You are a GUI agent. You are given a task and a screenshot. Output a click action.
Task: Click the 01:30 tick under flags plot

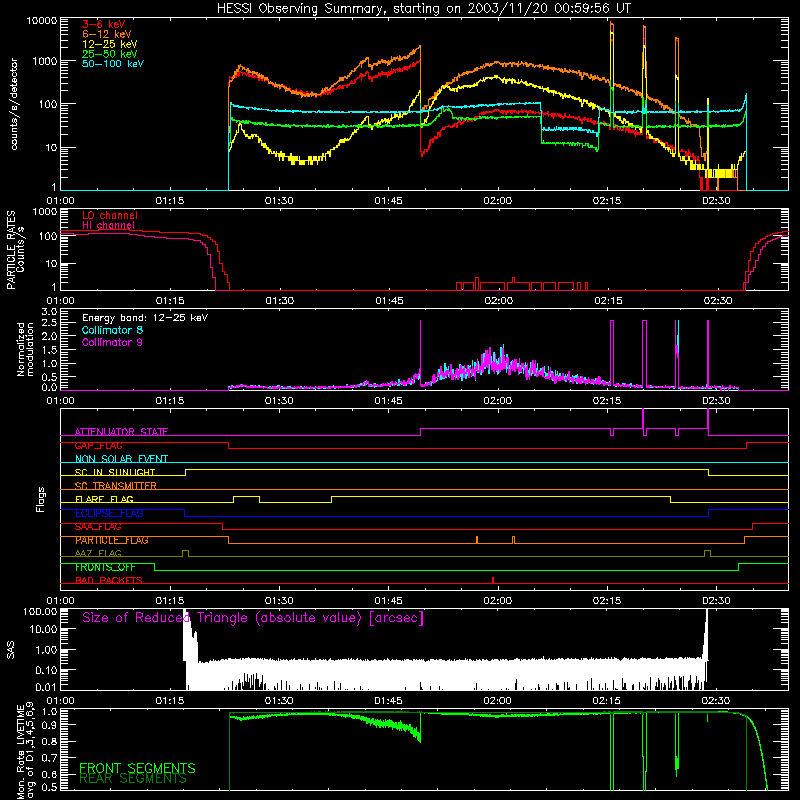click(279, 601)
